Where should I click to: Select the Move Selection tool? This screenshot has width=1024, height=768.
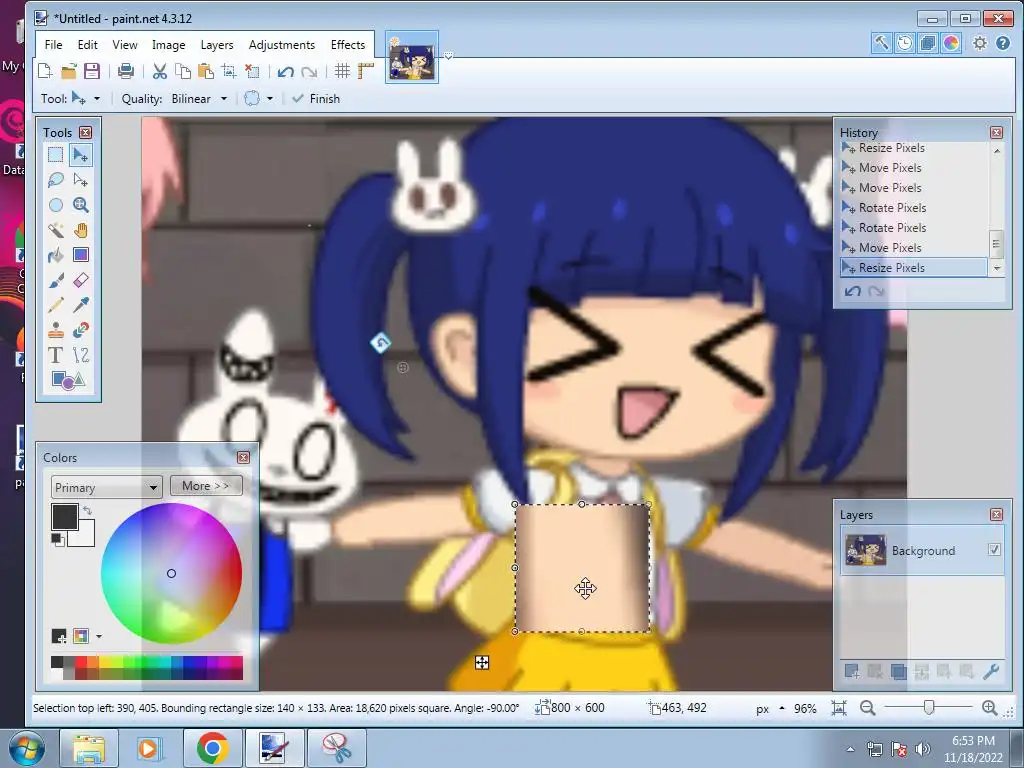coord(80,180)
